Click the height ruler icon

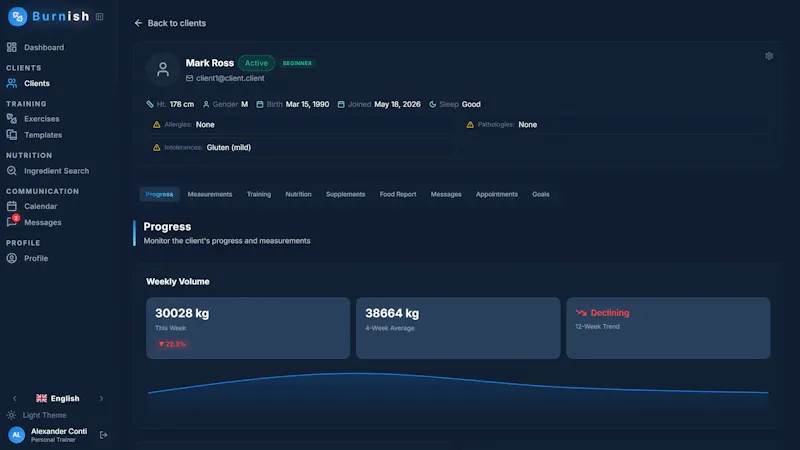click(150, 104)
